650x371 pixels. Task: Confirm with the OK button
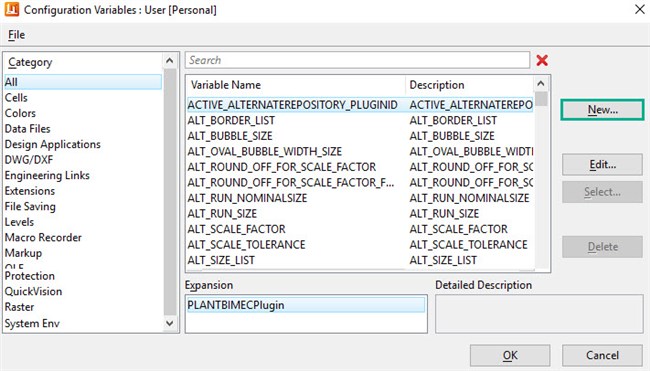coord(510,355)
